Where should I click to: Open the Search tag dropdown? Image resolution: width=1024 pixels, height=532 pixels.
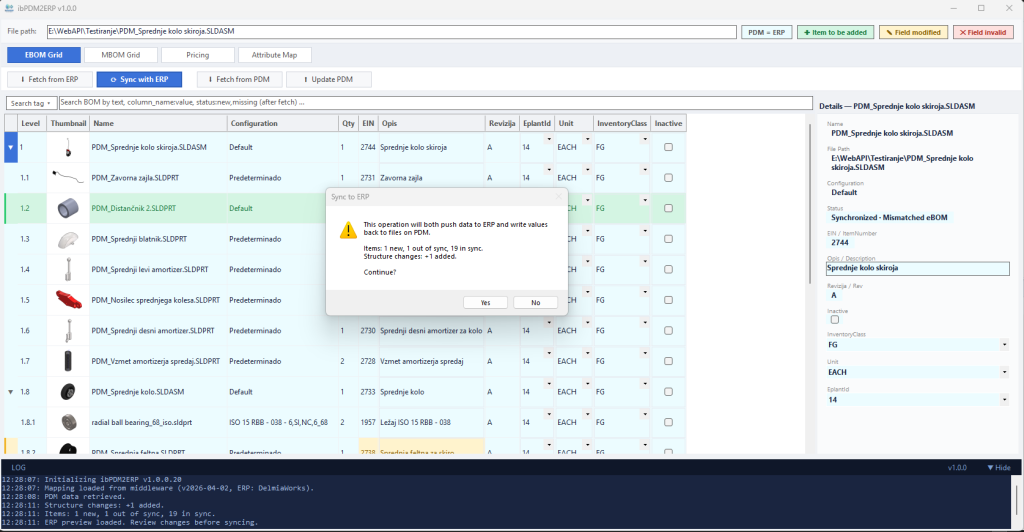(x=31, y=103)
